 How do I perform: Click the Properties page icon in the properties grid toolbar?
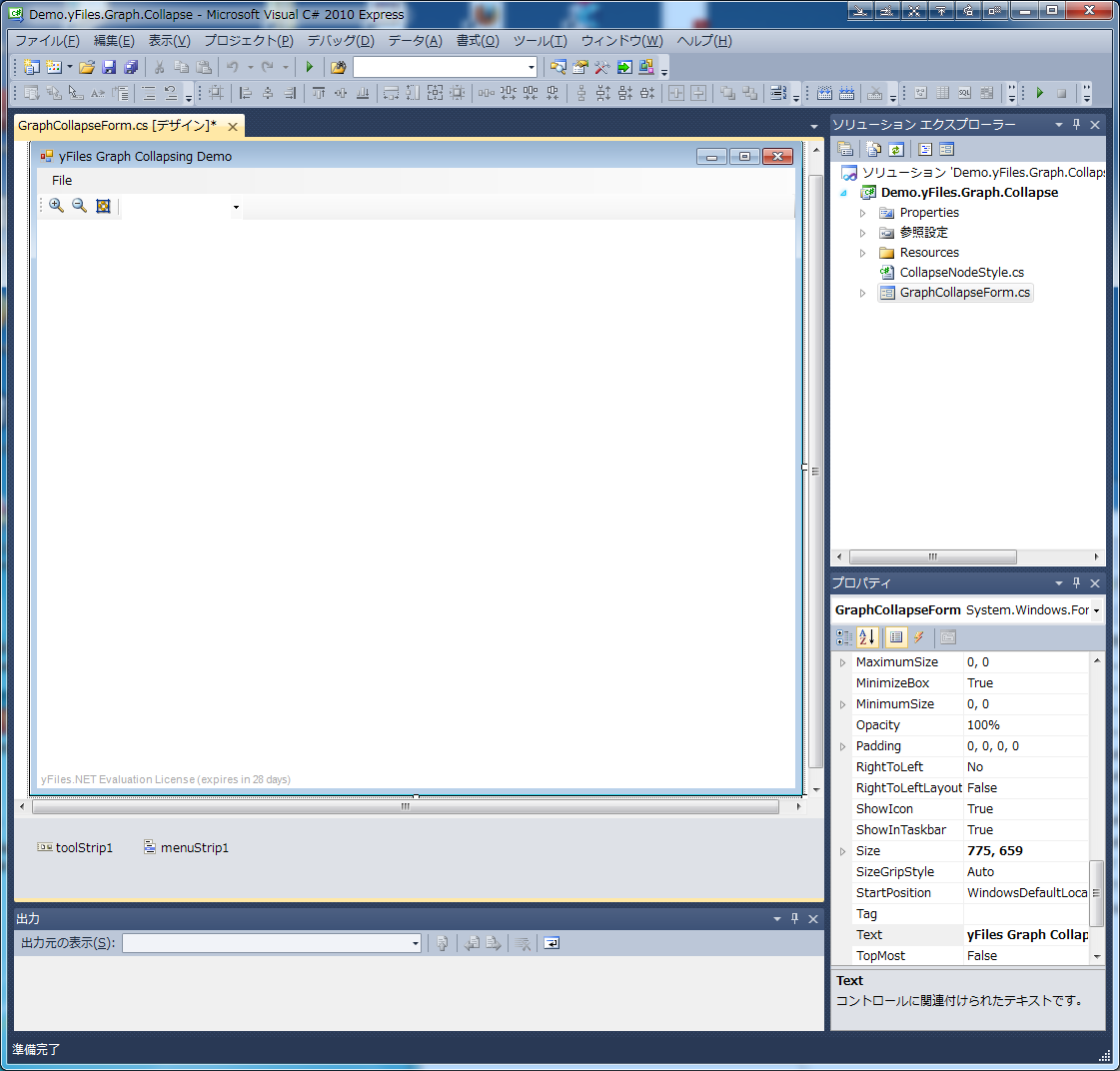948,637
